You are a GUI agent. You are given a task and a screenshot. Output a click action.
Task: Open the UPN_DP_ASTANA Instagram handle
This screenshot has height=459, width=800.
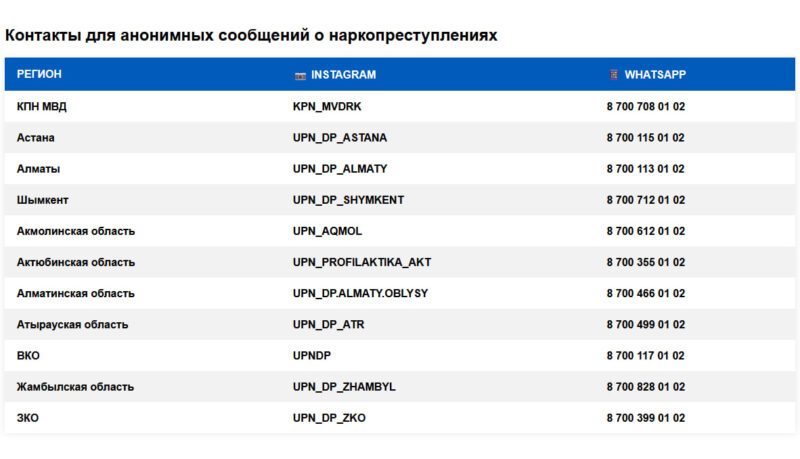coord(340,138)
